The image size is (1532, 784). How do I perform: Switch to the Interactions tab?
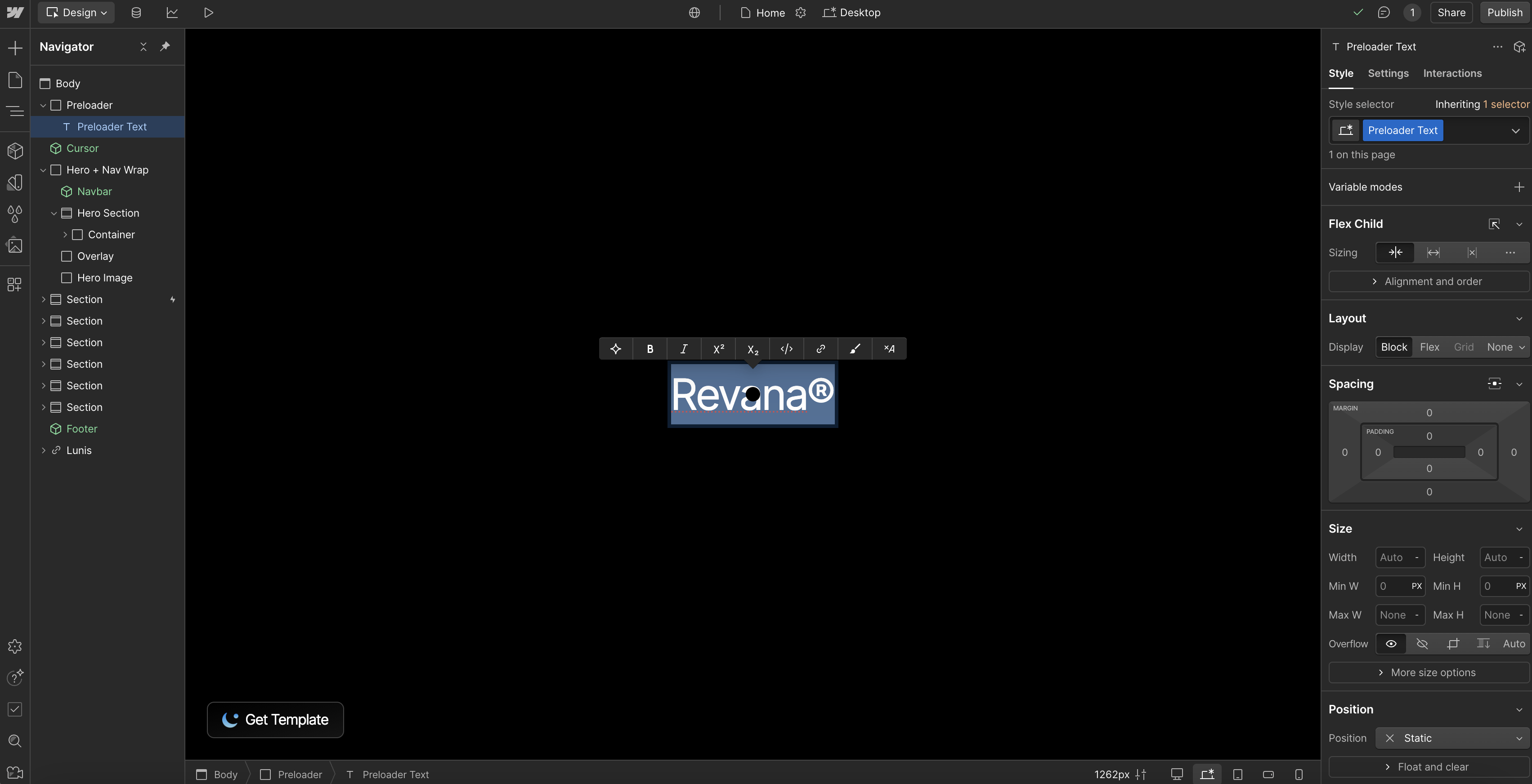coord(1452,74)
